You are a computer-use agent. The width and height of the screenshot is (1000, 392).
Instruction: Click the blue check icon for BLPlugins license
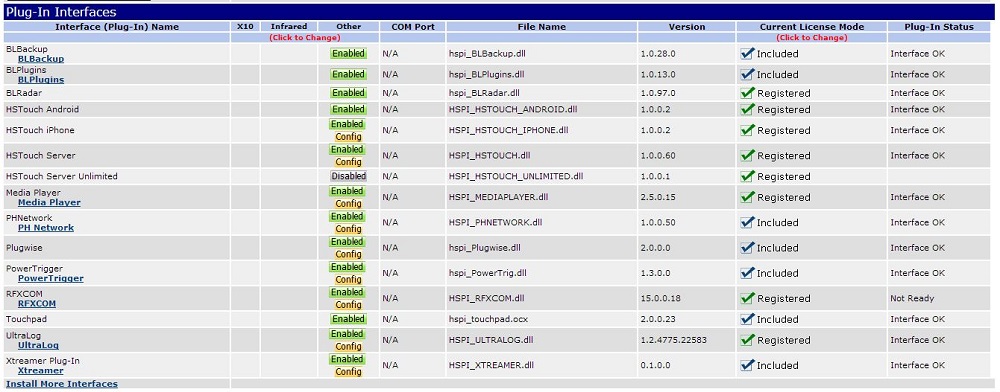pyautogui.click(x=747, y=75)
